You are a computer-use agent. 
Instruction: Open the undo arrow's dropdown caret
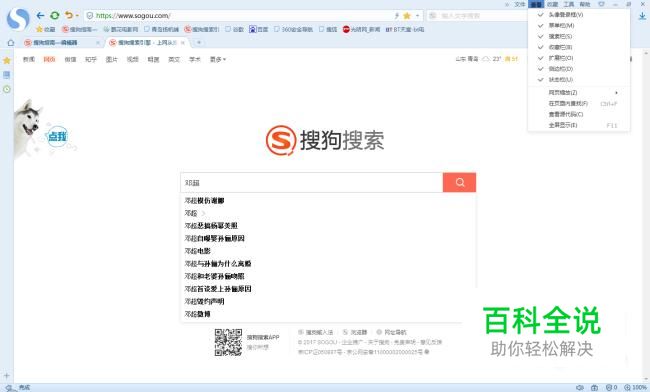(x=77, y=16)
